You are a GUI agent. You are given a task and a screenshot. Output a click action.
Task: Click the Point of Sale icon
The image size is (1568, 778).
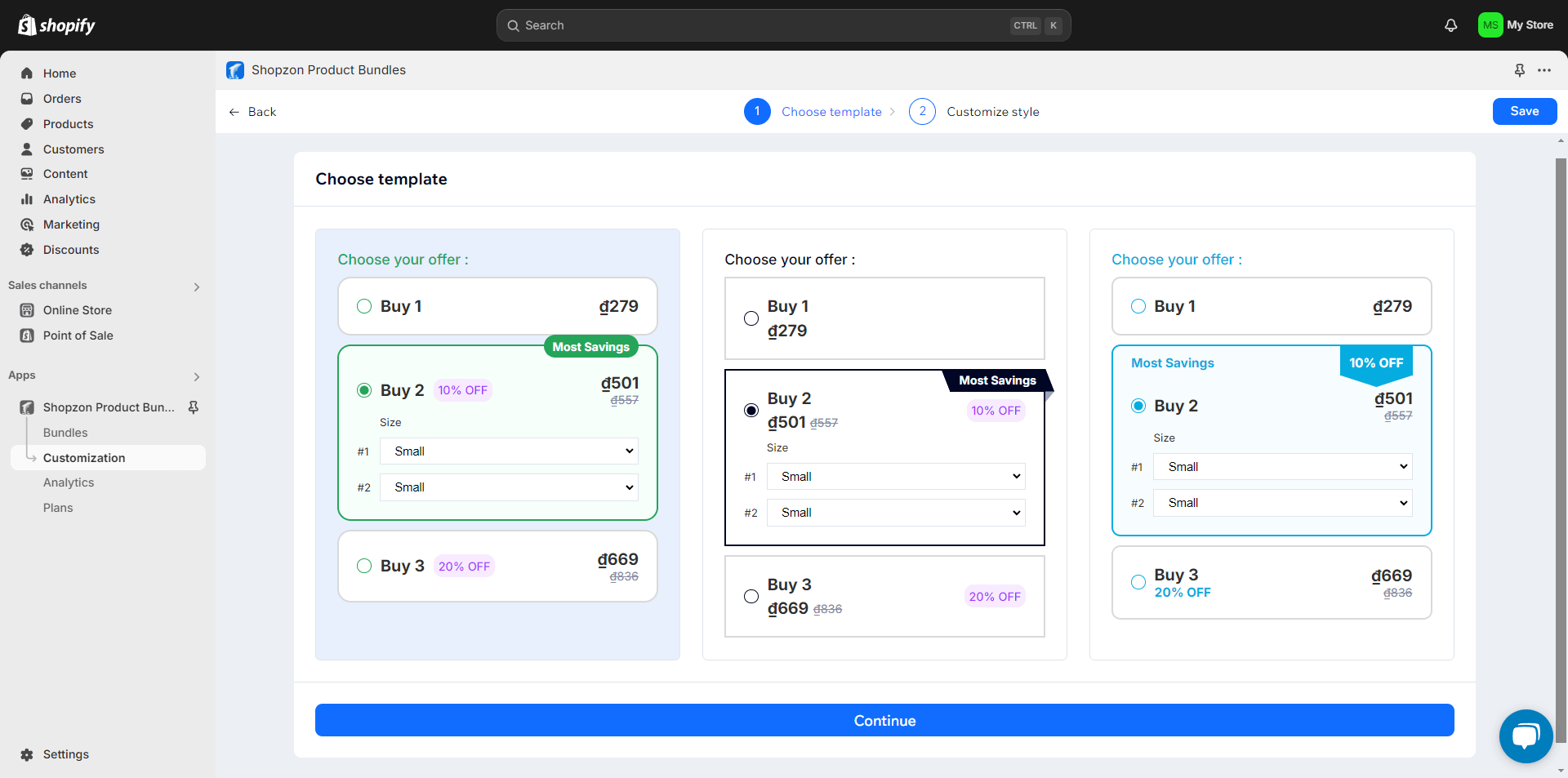27,336
